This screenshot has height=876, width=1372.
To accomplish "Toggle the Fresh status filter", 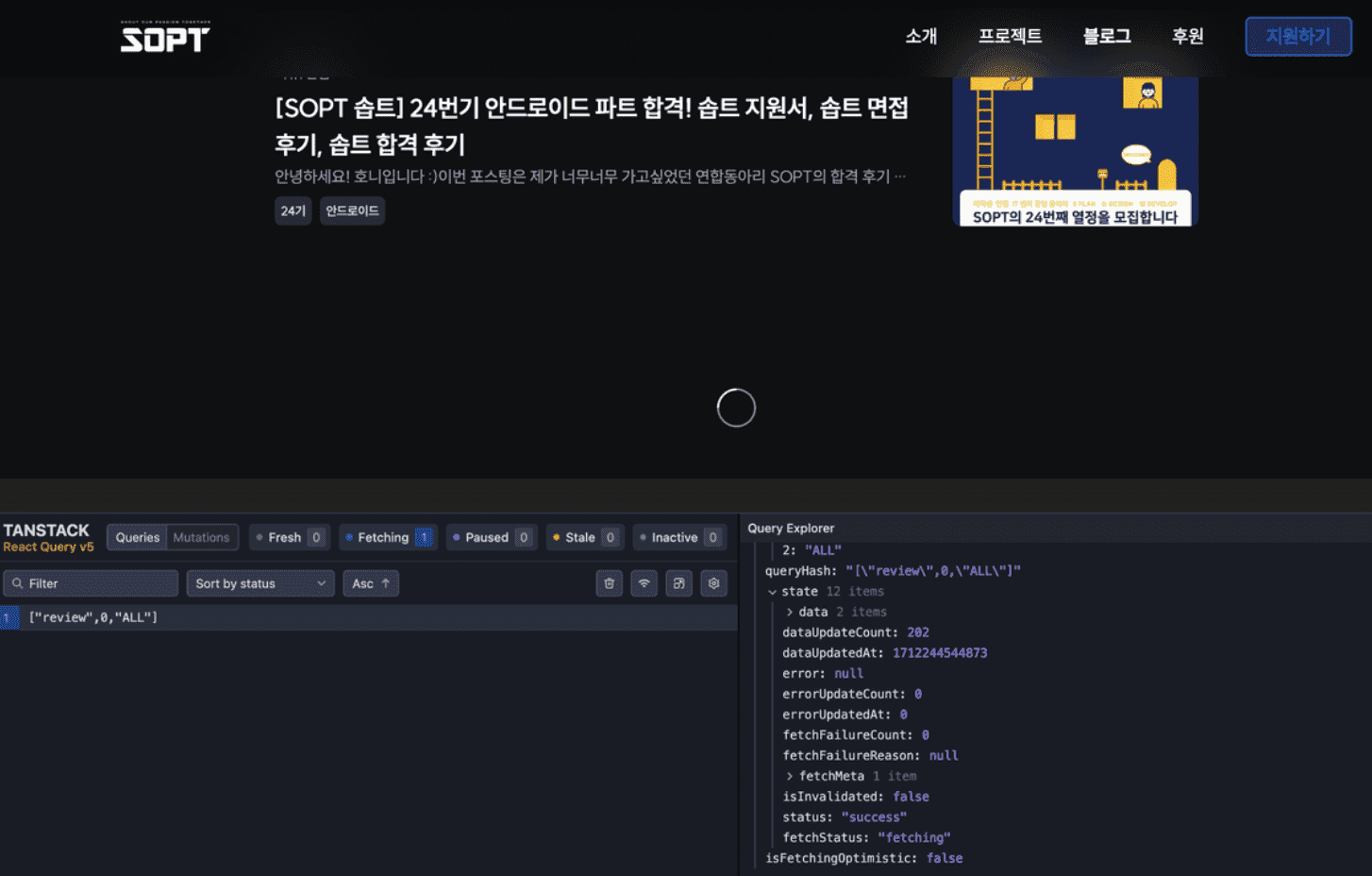I will (289, 537).
